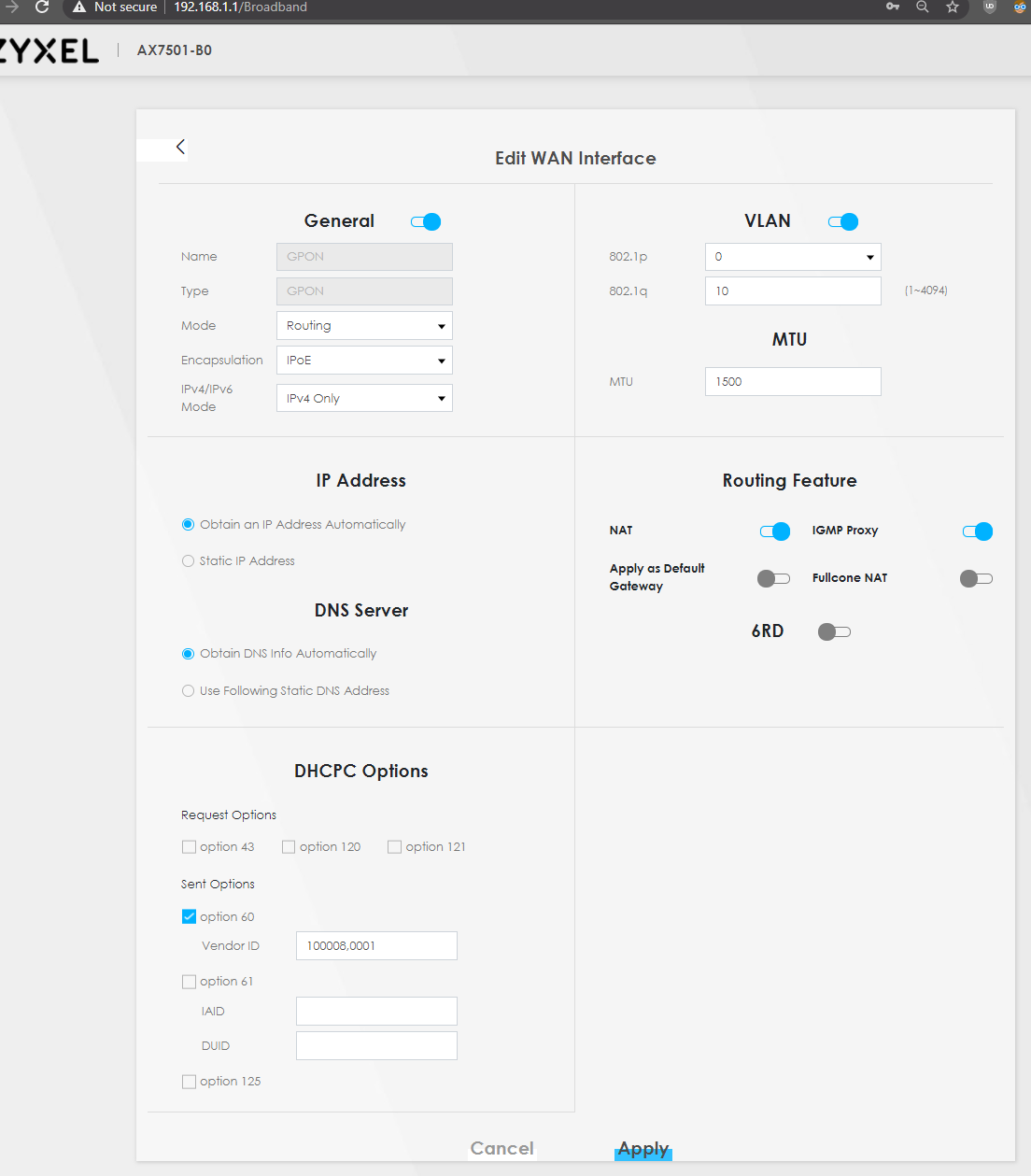Choose Use Following Static DNS Address

[189, 691]
